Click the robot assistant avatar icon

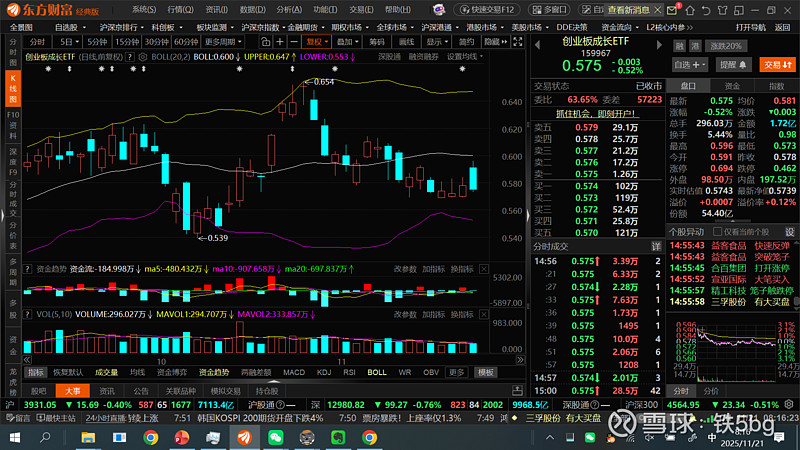point(438,10)
